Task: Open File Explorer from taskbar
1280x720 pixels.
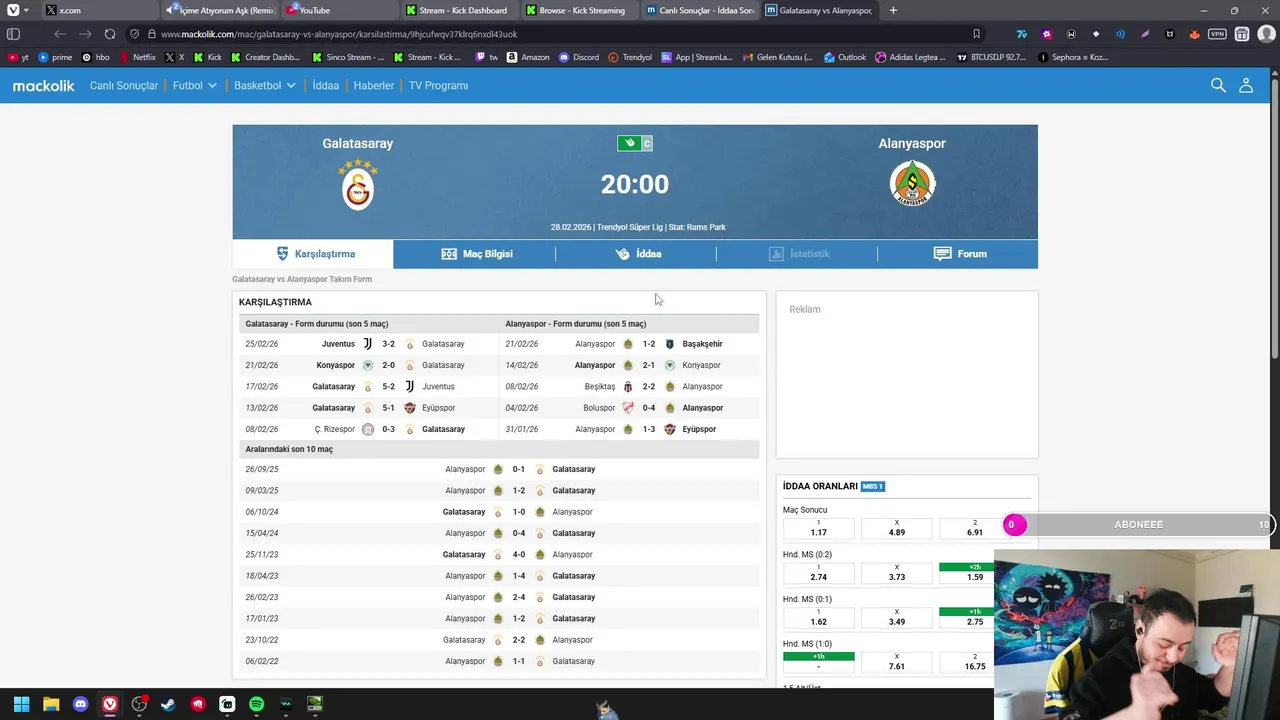Action: [51, 704]
